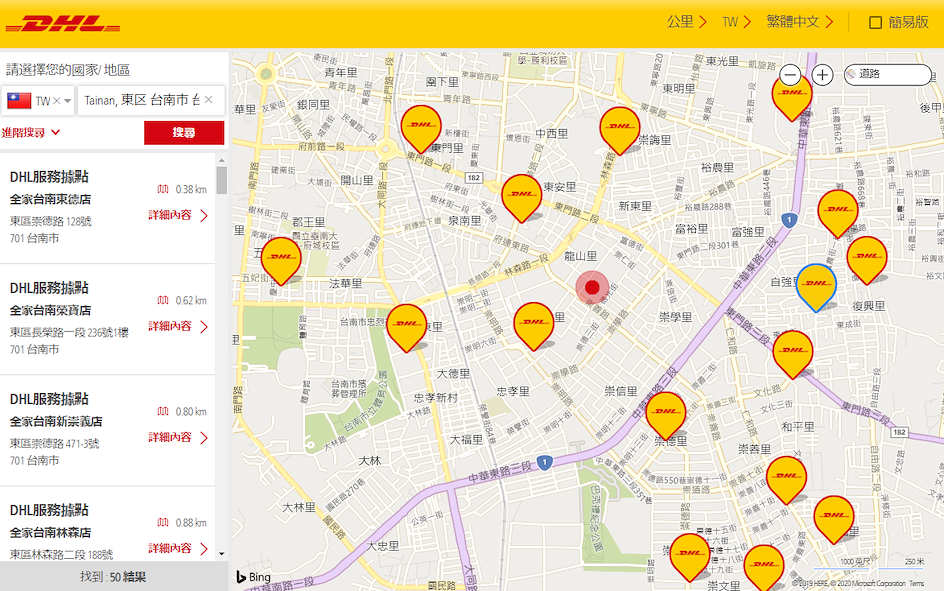The height and width of the screenshot is (591, 944).
Task: Click the DHL pin near 裕農路 above 復興里
Action: [x=837, y=213]
